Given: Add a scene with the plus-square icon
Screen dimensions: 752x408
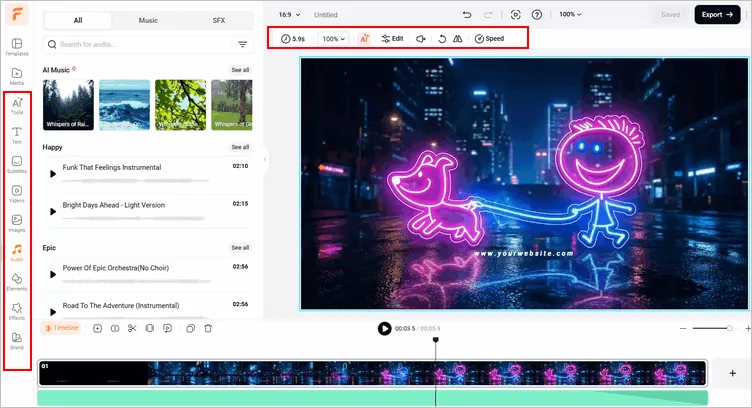Looking at the screenshot, I should [x=97, y=328].
